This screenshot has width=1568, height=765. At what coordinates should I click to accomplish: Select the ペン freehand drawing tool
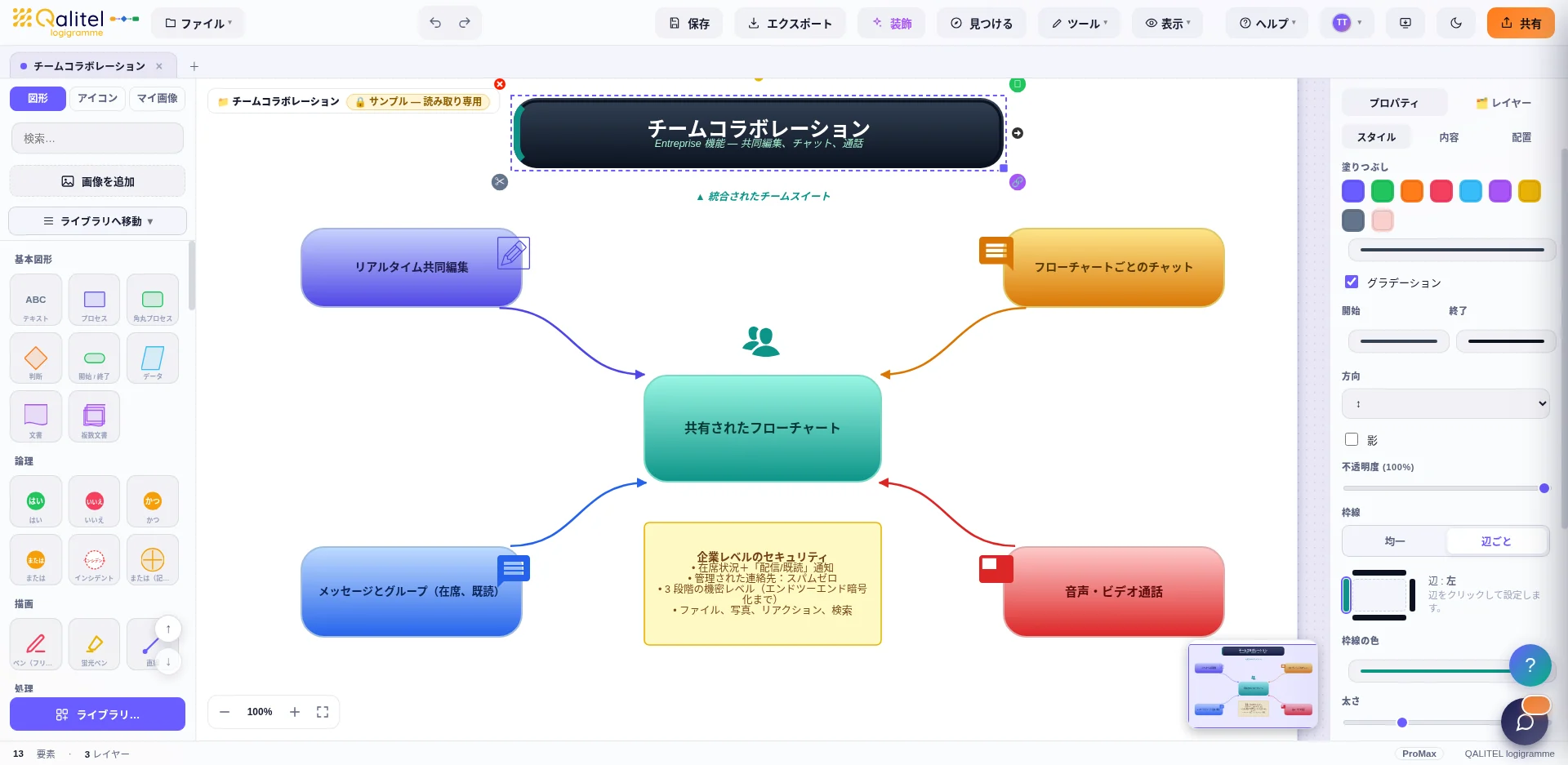coord(36,645)
